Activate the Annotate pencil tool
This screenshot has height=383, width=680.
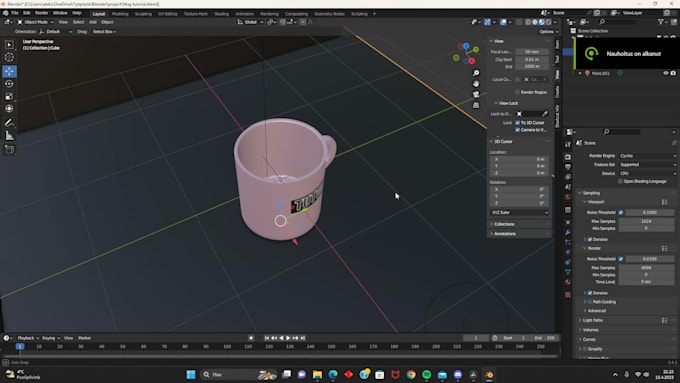(x=9, y=123)
